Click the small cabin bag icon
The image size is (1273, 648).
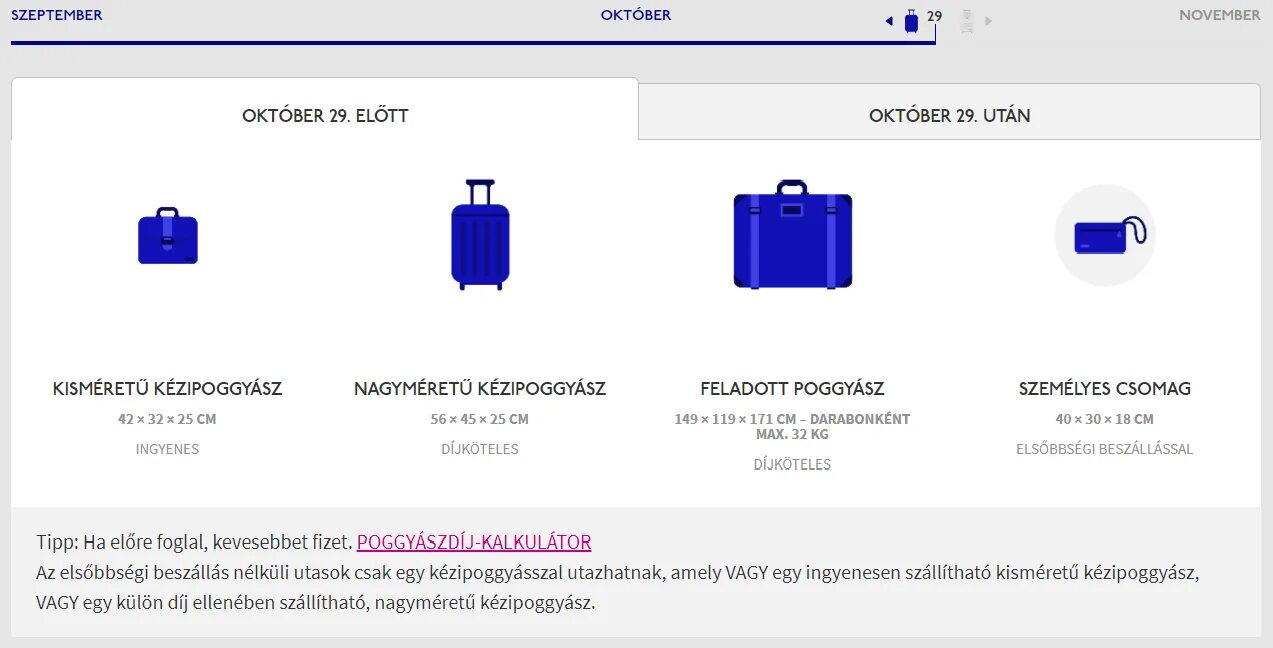pos(168,236)
